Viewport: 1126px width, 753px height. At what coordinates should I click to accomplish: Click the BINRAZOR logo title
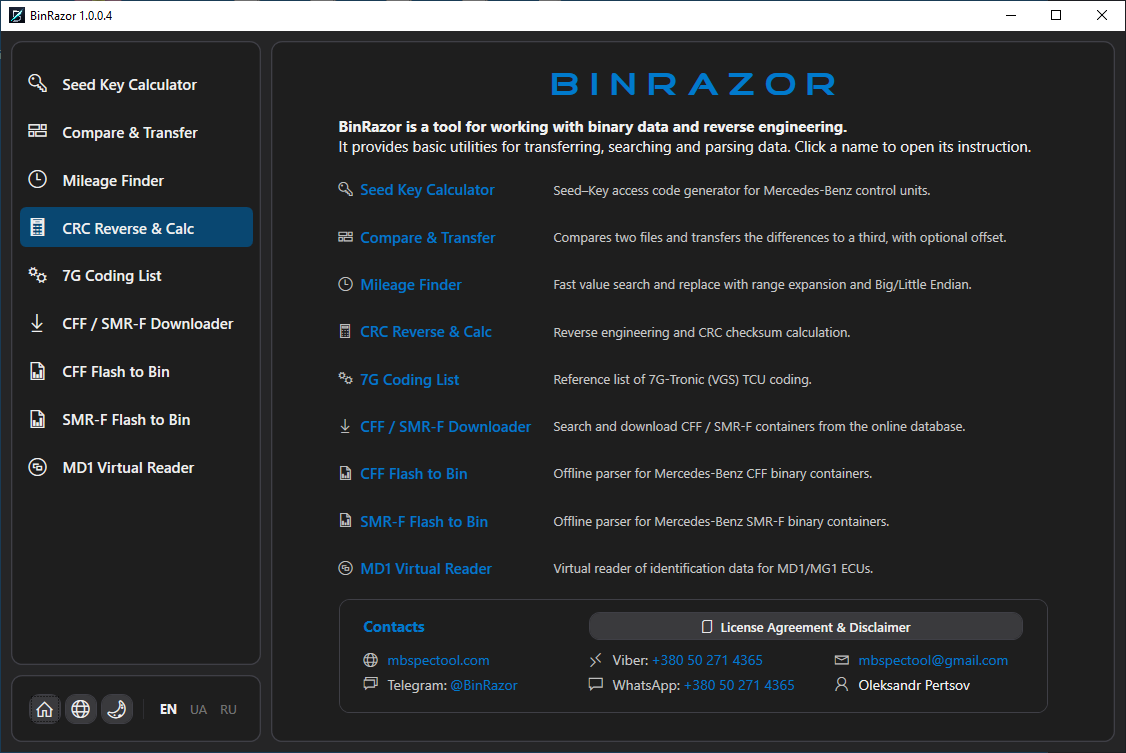[694, 84]
